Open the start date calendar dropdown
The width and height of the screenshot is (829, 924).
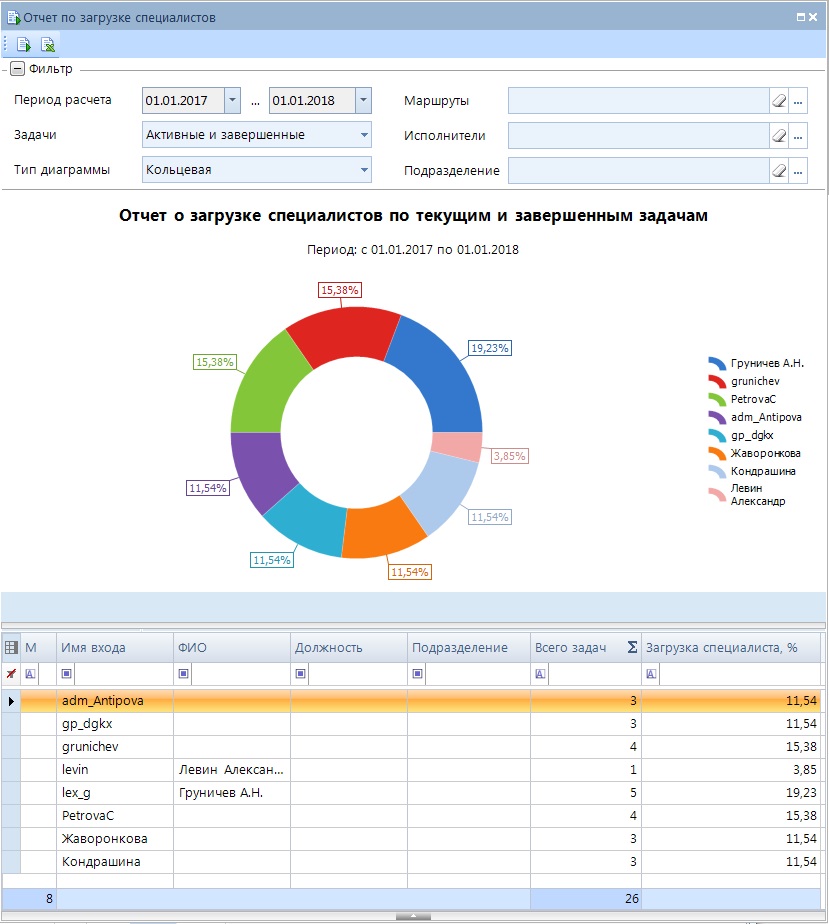(232, 101)
